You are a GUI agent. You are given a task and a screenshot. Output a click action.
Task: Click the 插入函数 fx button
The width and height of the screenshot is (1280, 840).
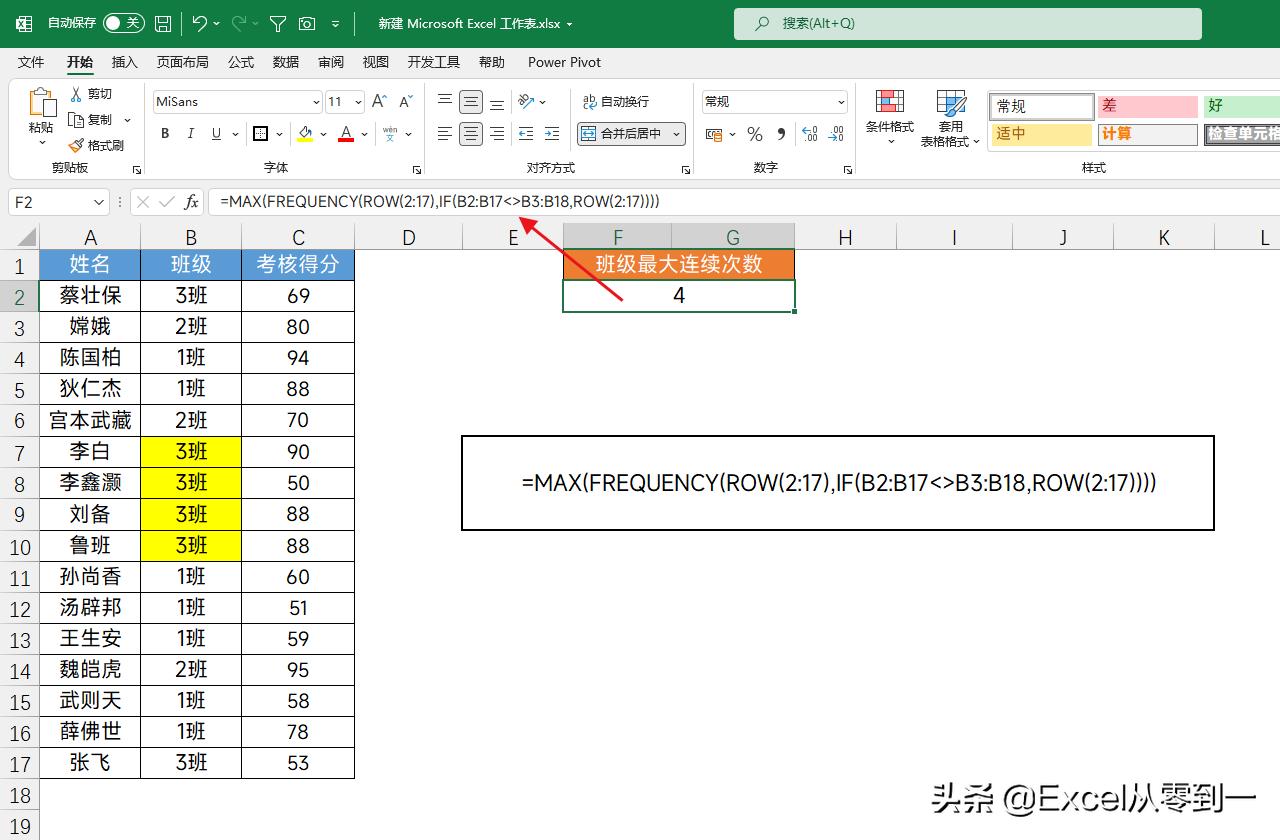191,201
